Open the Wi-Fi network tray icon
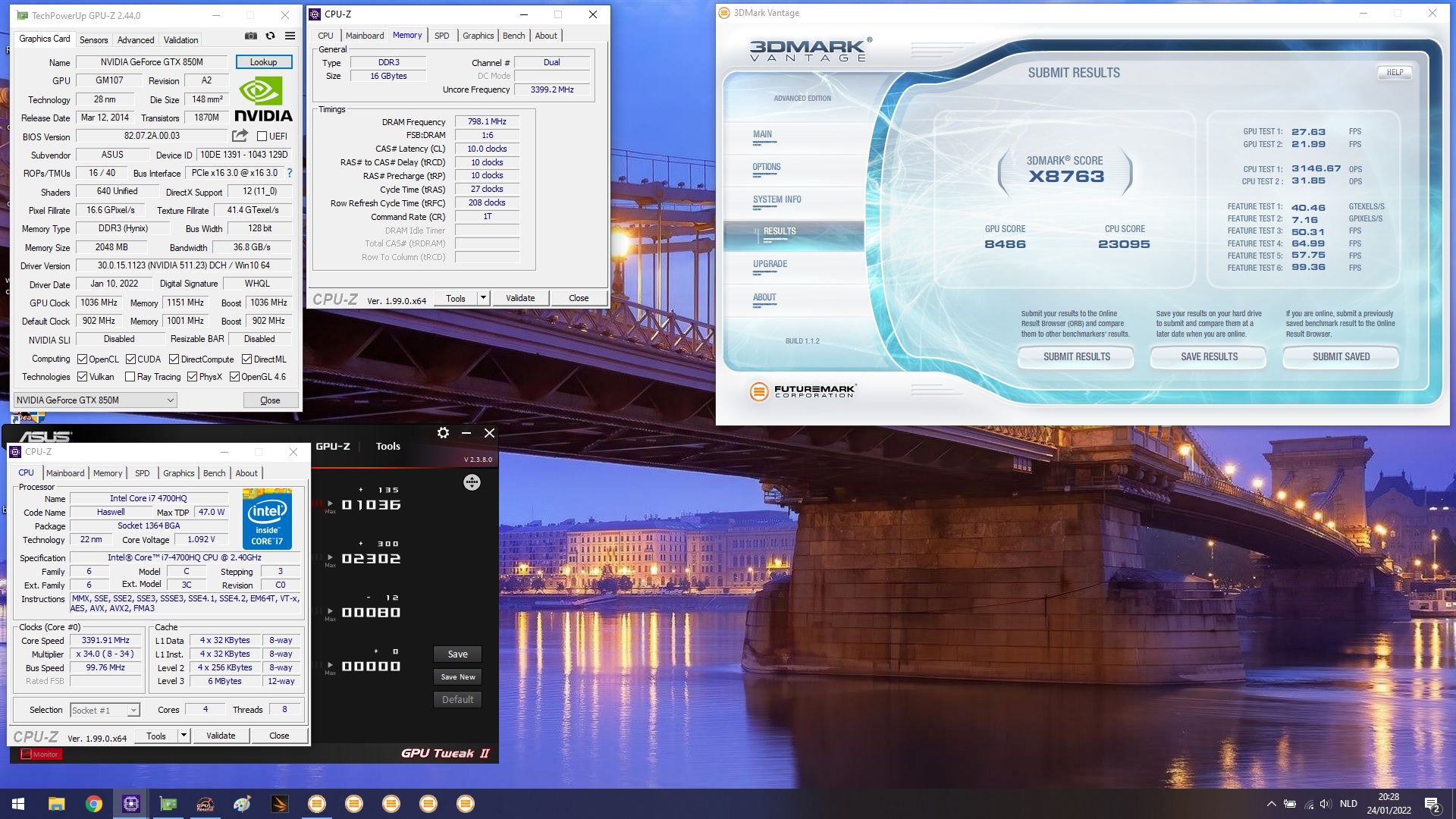This screenshot has height=819, width=1456. click(1308, 804)
